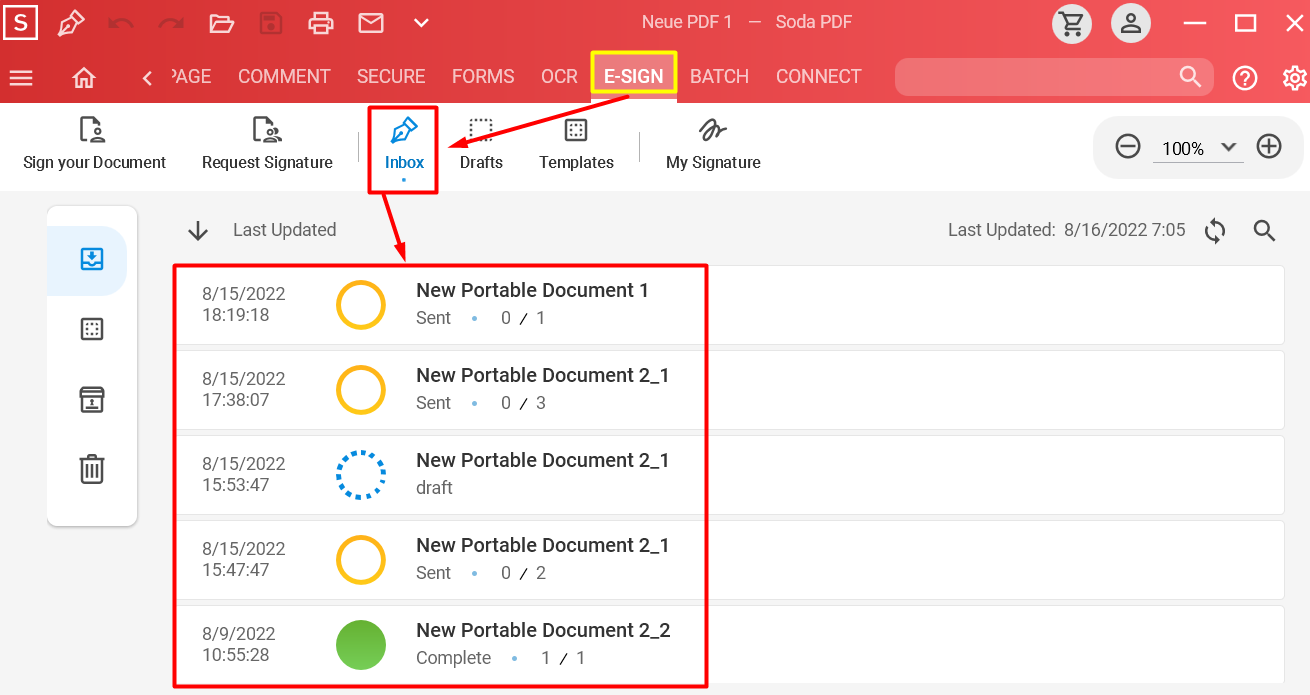The width and height of the screenshot is (1310, 695).
Task: Switch to the SECURE tab
Action: [391, 77]
